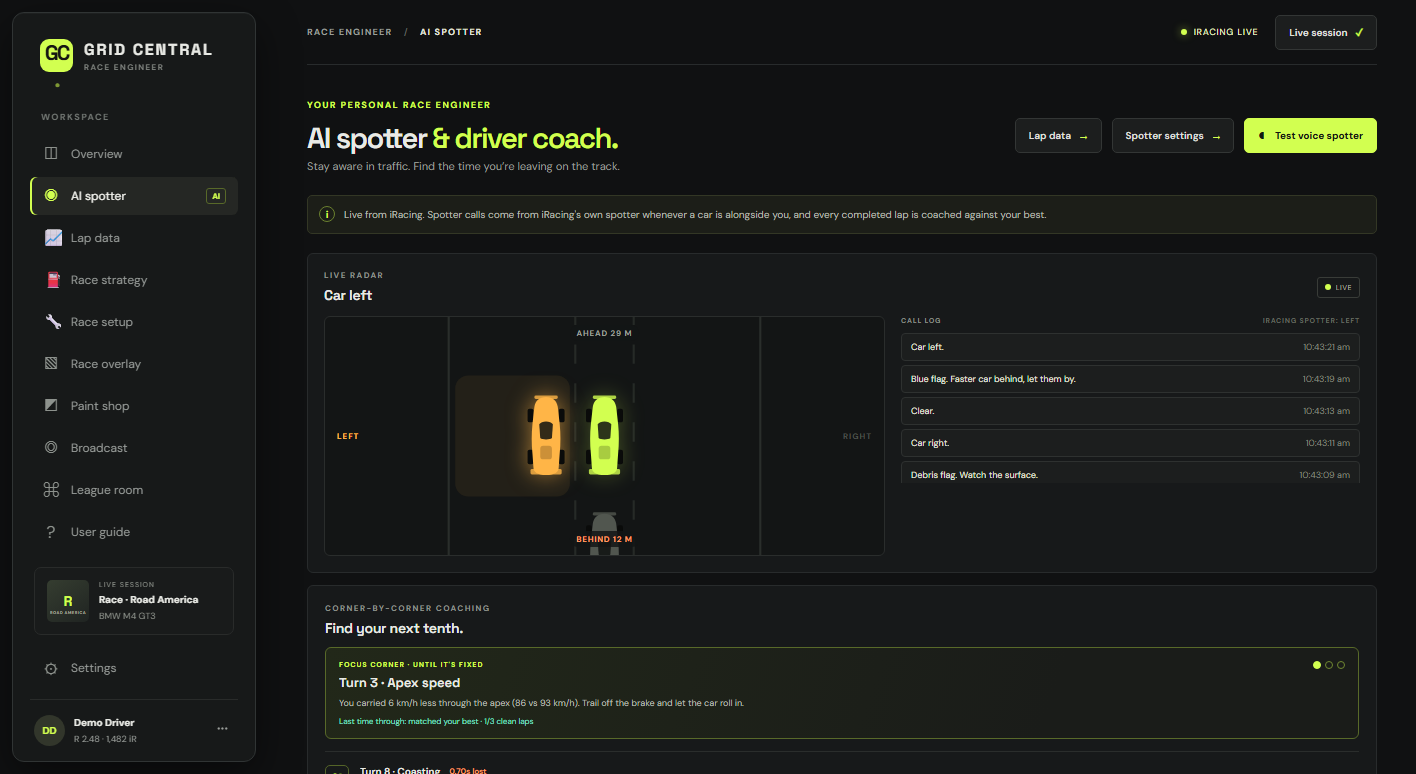Click the Race strategy fuel icon

coord(53,280)
